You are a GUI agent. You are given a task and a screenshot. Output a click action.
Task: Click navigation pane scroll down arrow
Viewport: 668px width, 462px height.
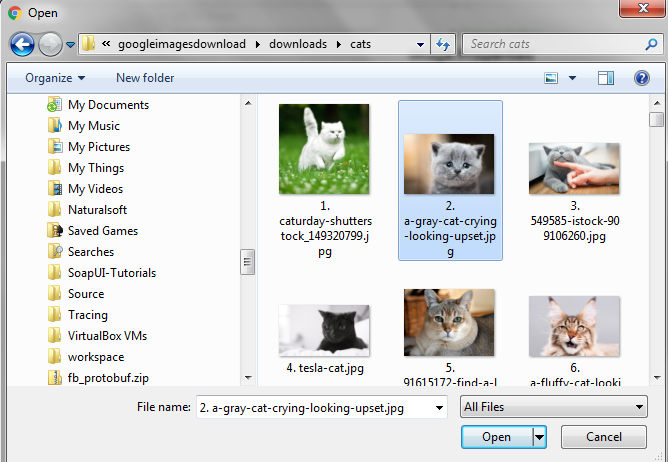coord(248,378)
